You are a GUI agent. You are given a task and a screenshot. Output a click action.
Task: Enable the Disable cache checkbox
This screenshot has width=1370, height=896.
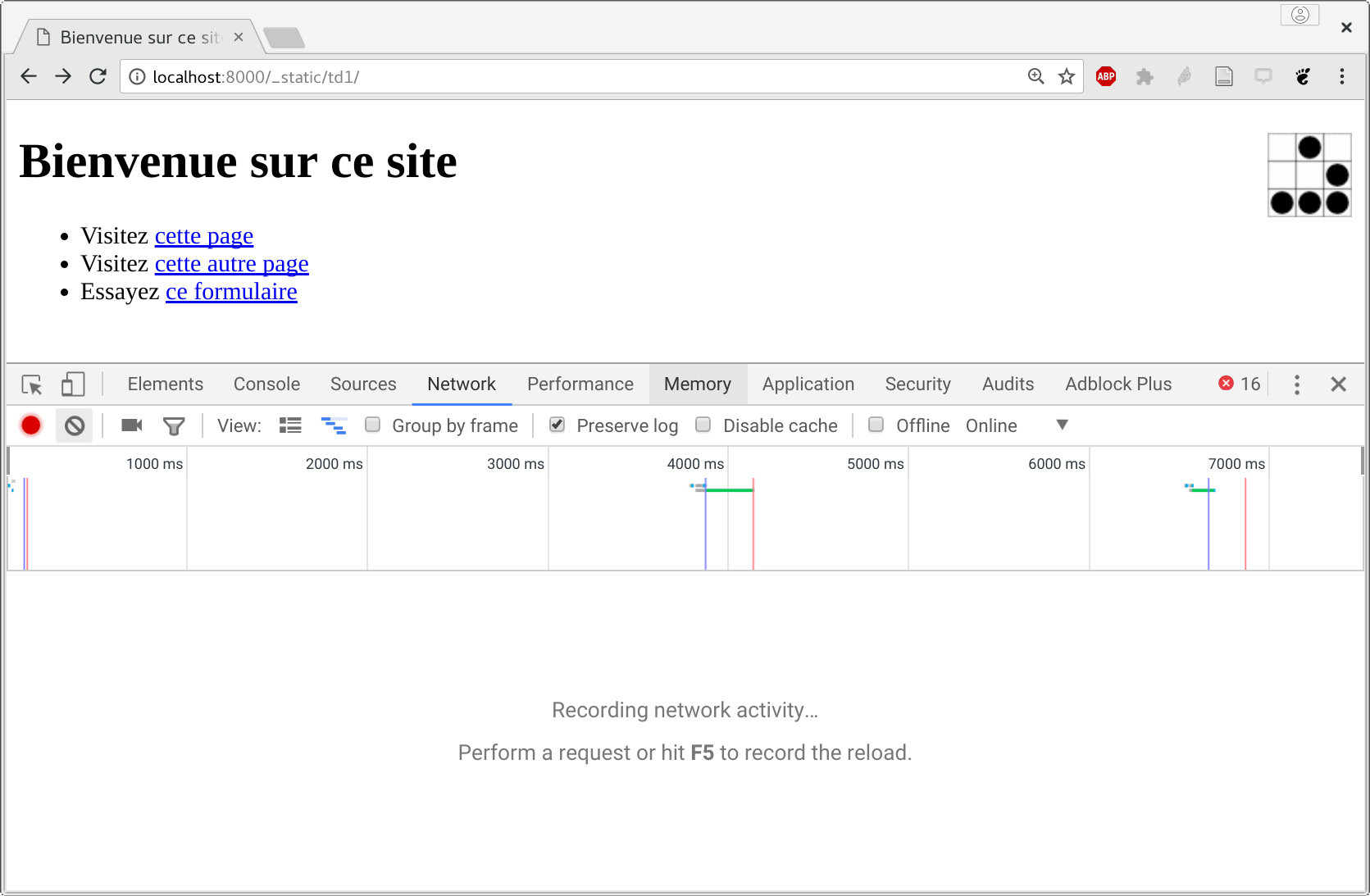click(703, 425)
